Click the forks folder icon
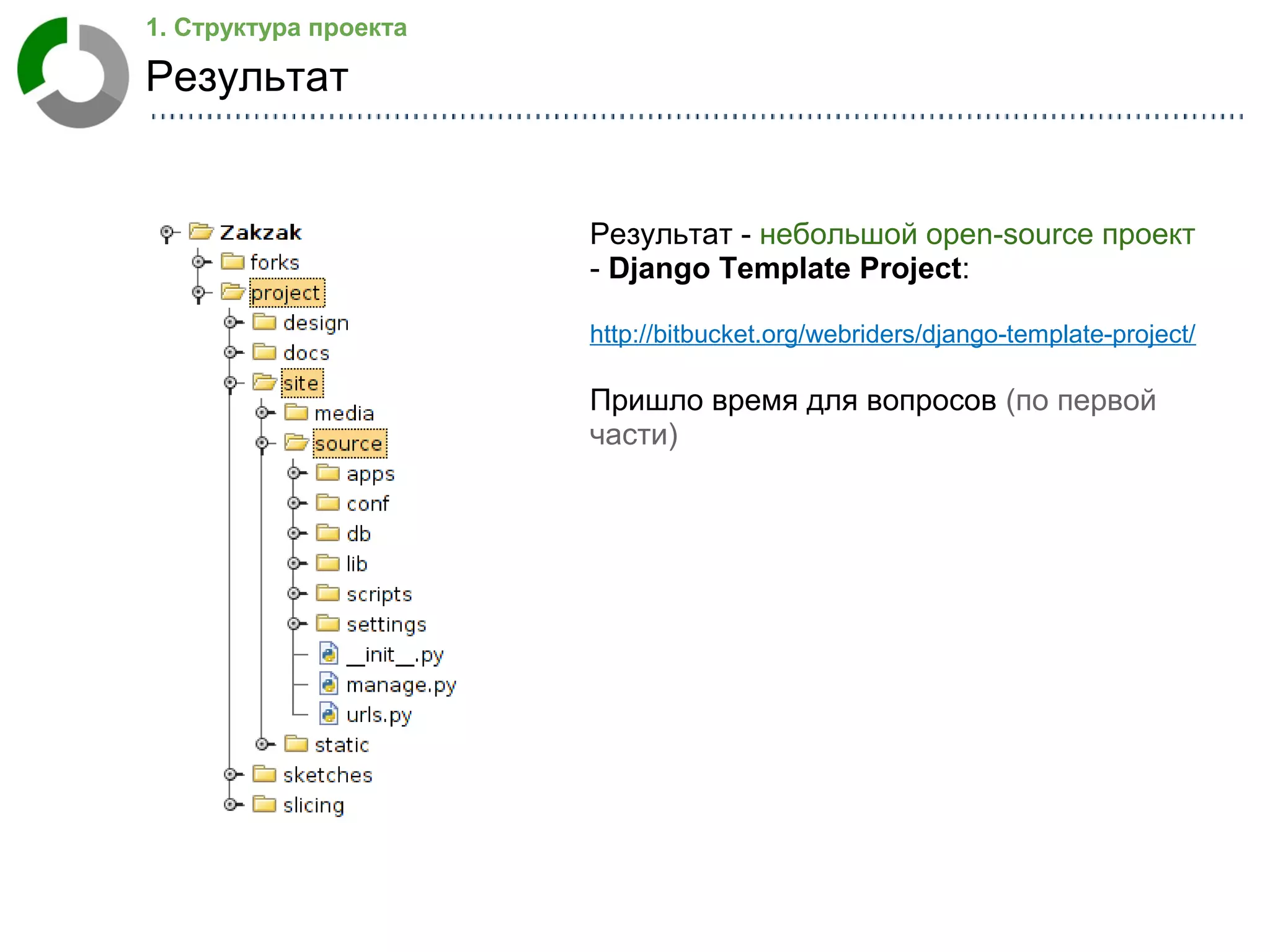Viewport: 1270px width, 952px height. pos(233,262)
